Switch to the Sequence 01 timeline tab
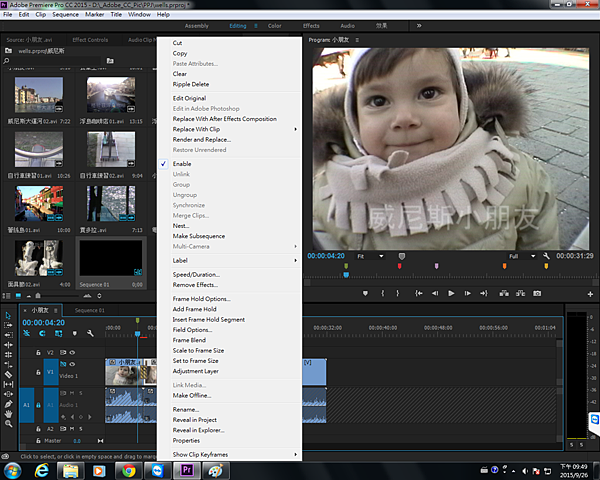 pyautogui.click(x=90, y=310)
